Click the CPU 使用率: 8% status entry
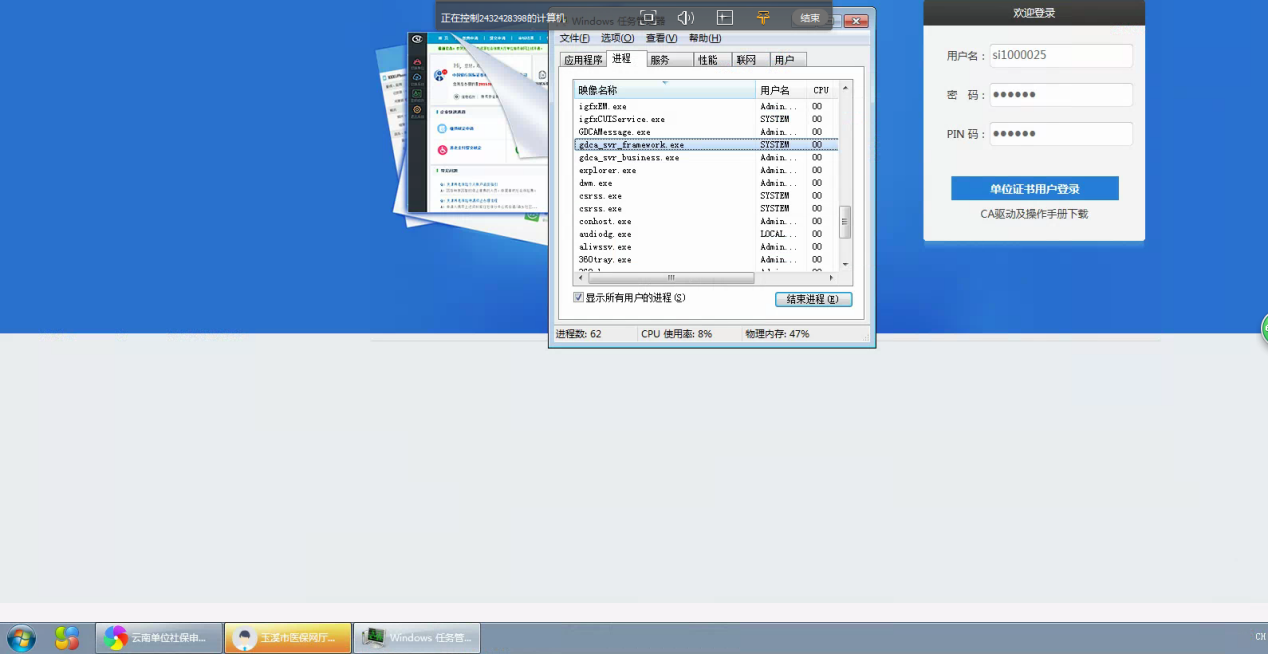1268x654 pixels. point(677,334)
